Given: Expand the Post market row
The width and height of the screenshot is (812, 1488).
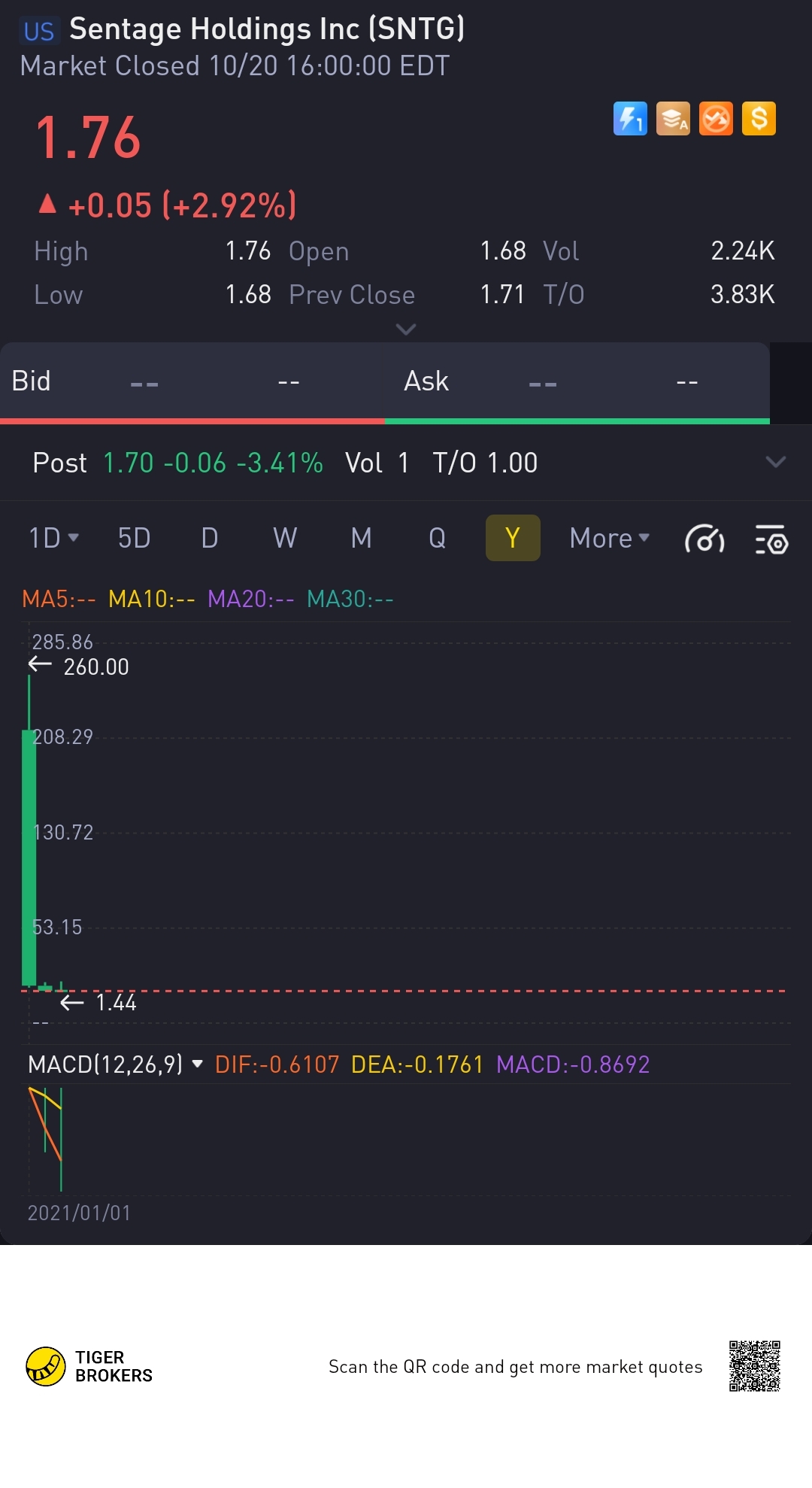Looking at the screenshot, I should (775, 462).
